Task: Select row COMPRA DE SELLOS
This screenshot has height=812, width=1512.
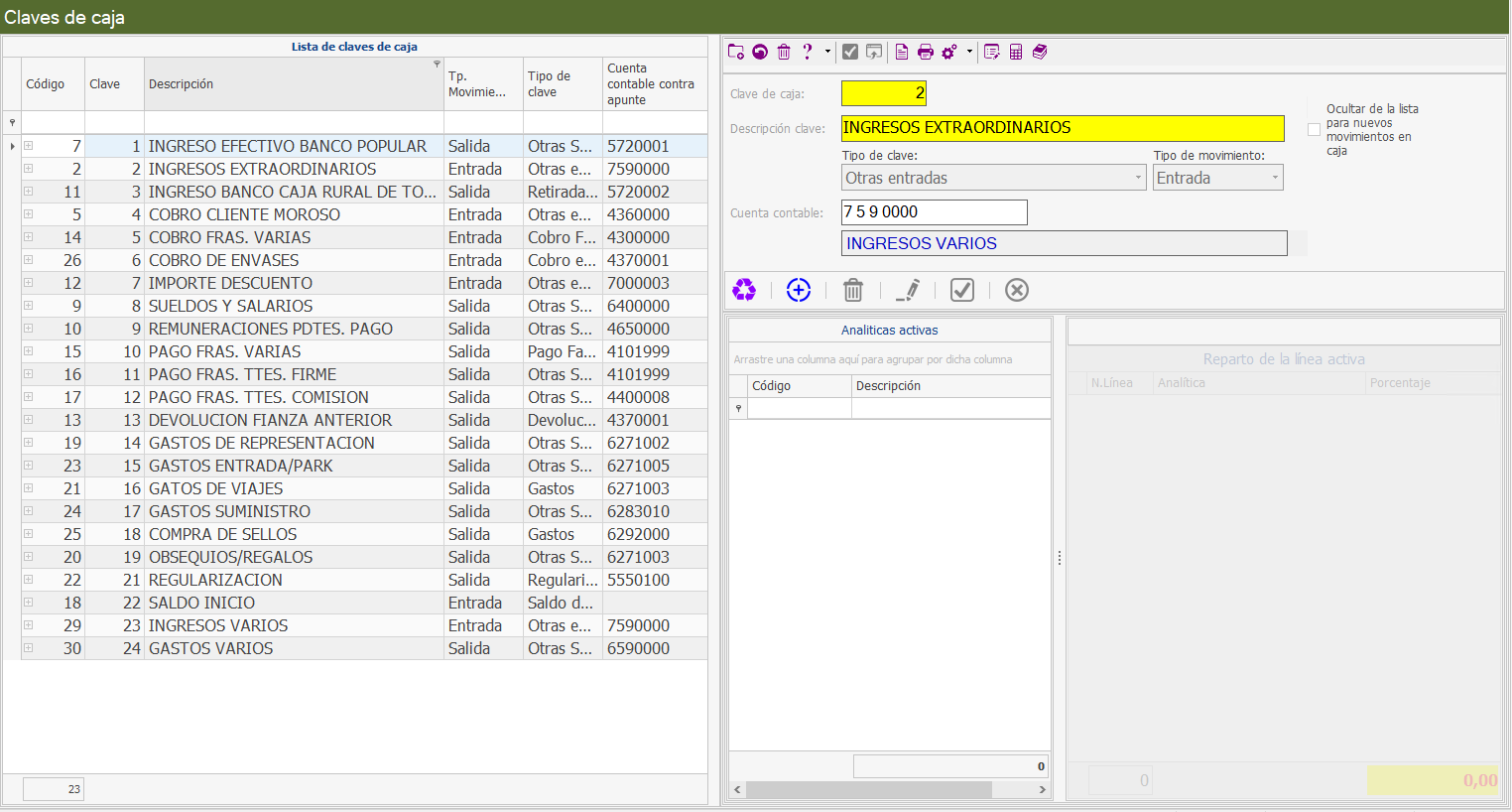Action: coord(364,534)
